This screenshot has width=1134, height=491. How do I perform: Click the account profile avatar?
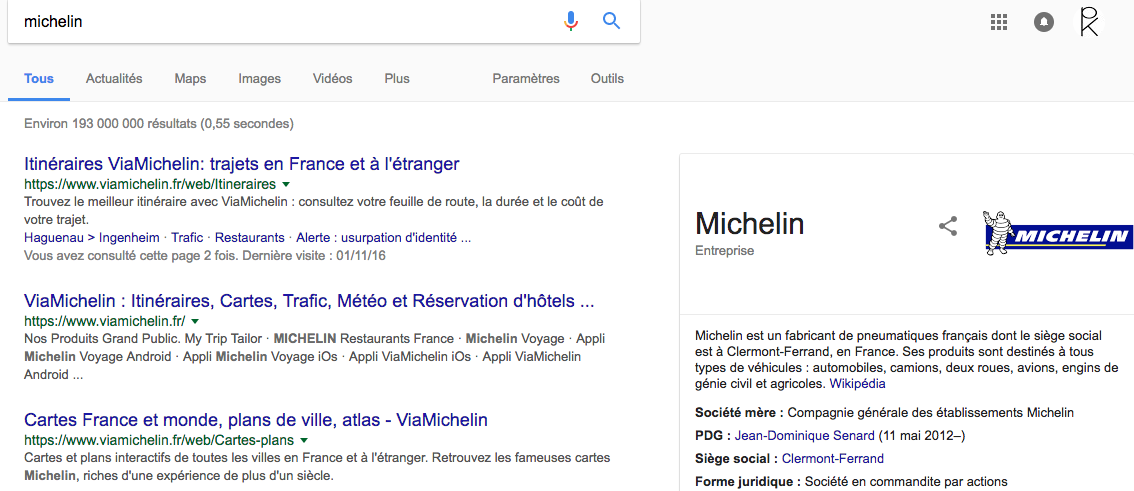coord(1088,22)
